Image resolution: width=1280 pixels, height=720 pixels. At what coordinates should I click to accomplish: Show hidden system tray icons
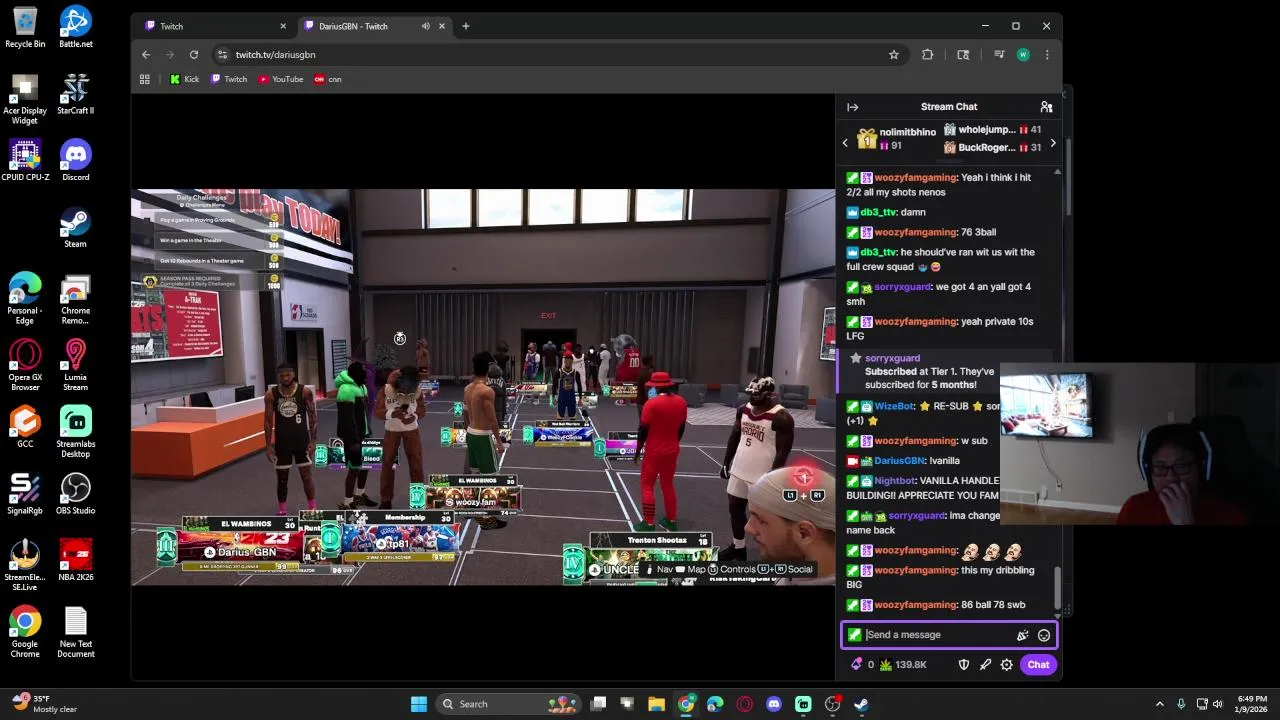[1160, 704]
